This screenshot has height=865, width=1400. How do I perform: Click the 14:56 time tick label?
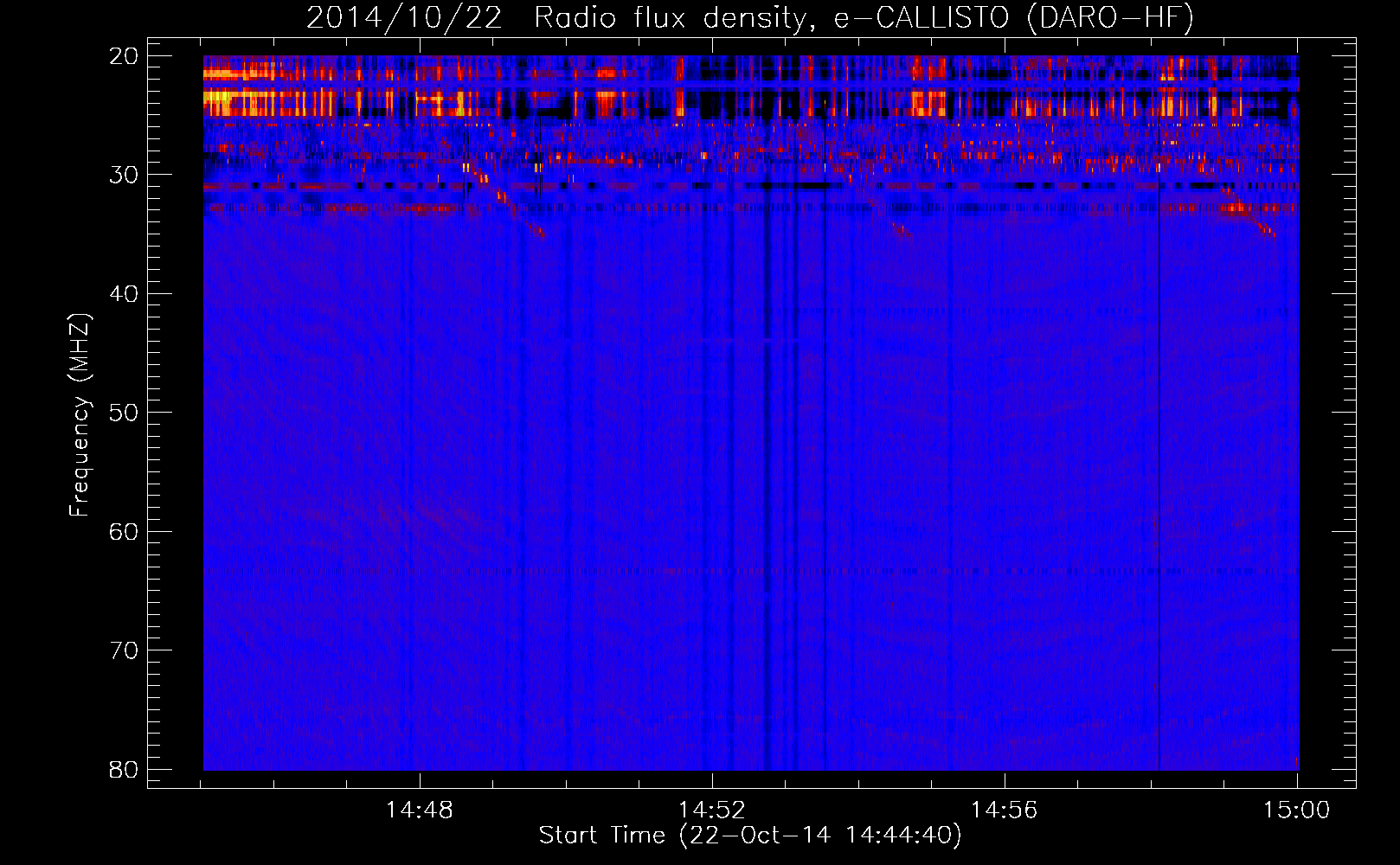1005,811
